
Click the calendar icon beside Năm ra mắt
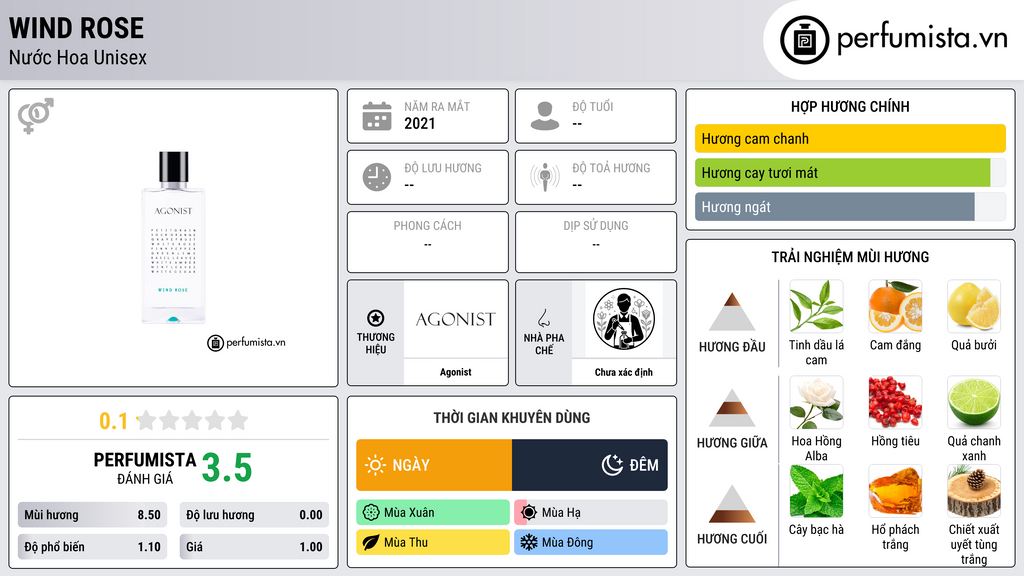[377, 116]
